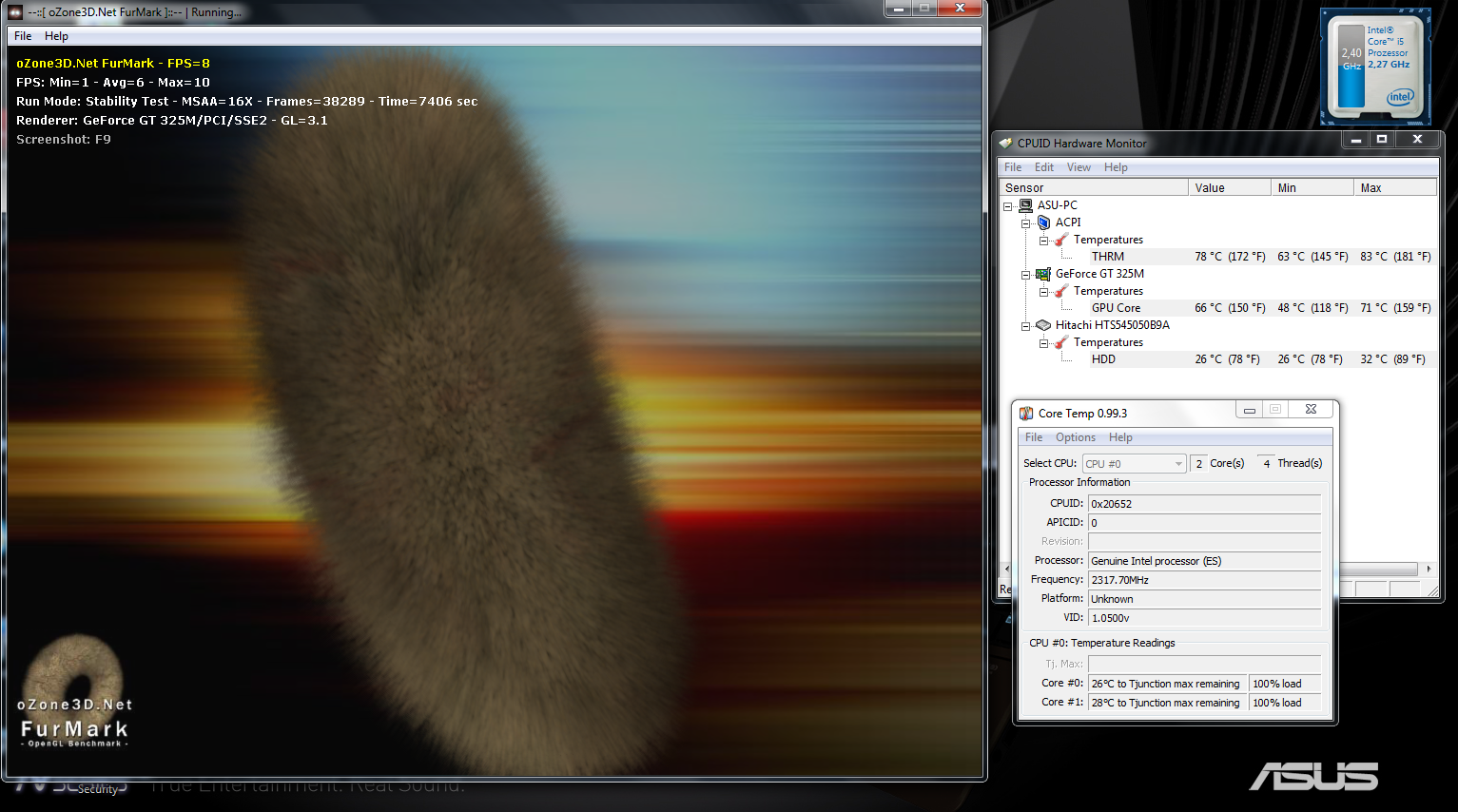
Task: Click Core #0 temperature reading field
Action: pos(1166,684)
